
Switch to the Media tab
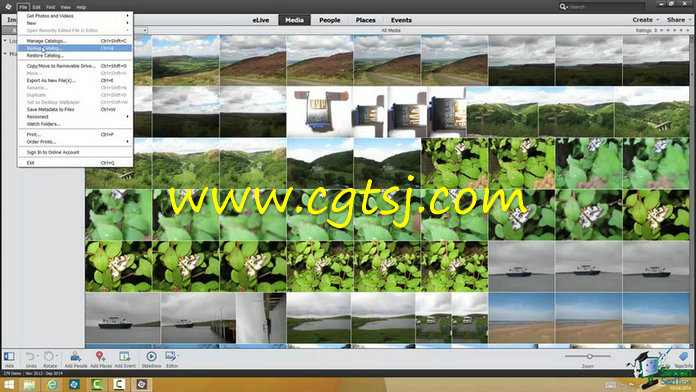pyautogui.click(x=294, y=20)
